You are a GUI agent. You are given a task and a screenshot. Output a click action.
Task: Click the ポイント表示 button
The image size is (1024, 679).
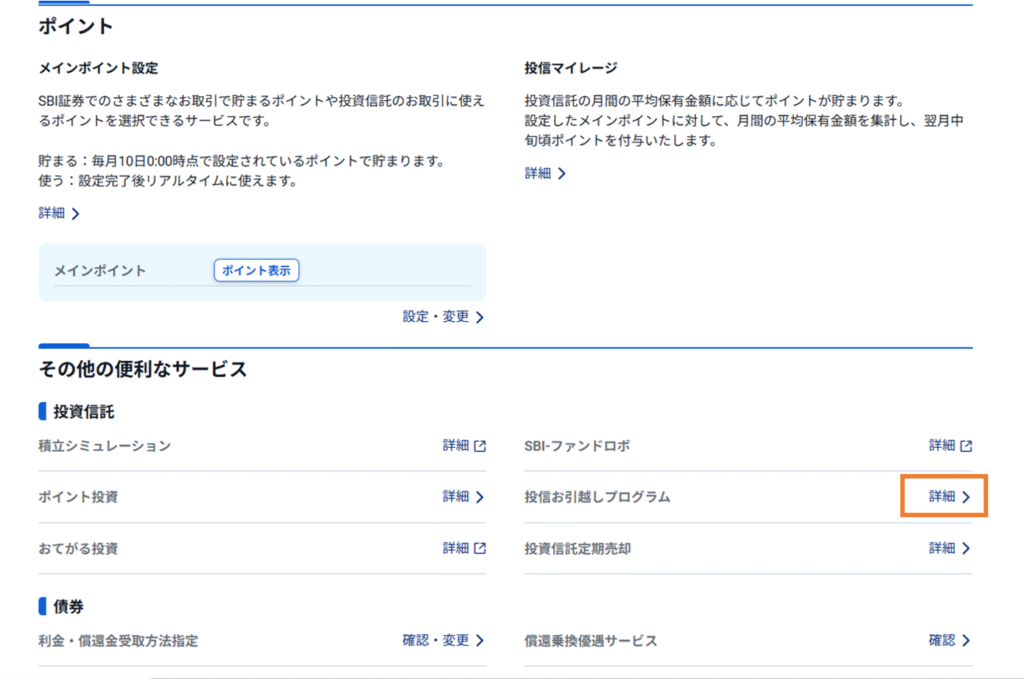tap(256, 270)
